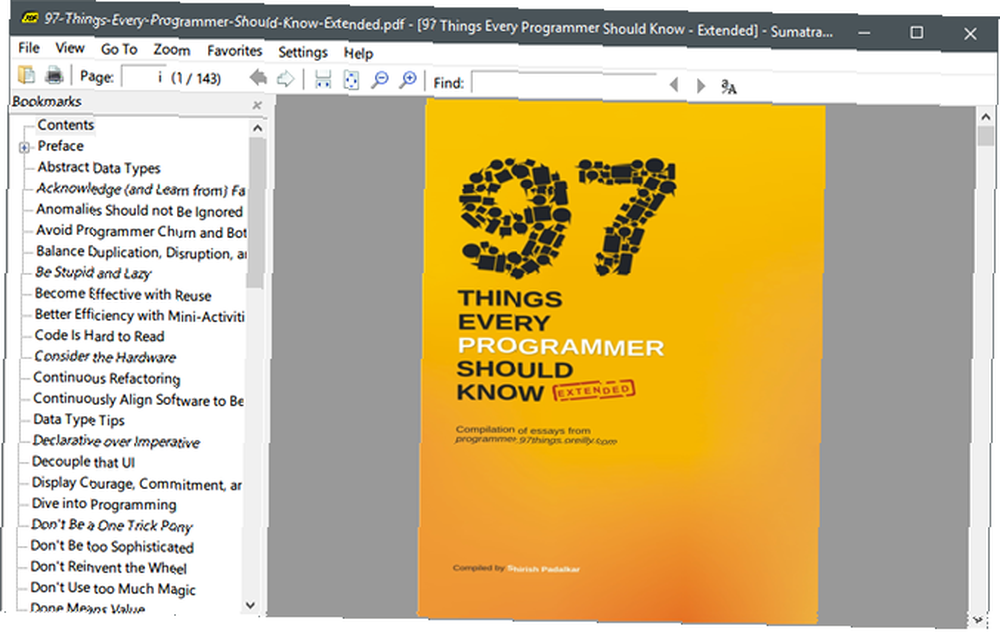Expand the Preface bookmark
Viewport: 1000px width, 632px height.
click(x=24, y=148)
